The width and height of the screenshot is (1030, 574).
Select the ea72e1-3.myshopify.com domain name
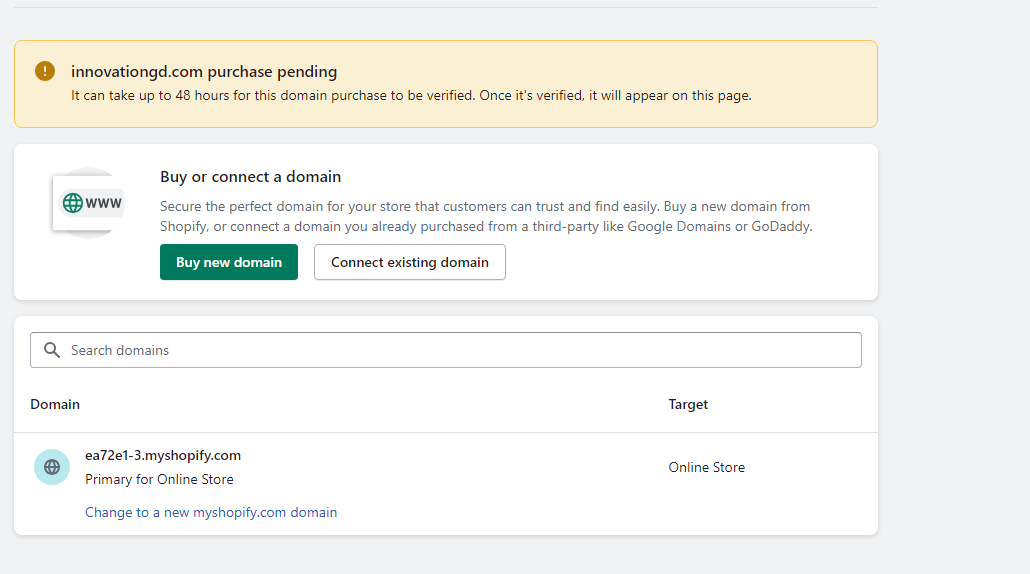(163, 455)
